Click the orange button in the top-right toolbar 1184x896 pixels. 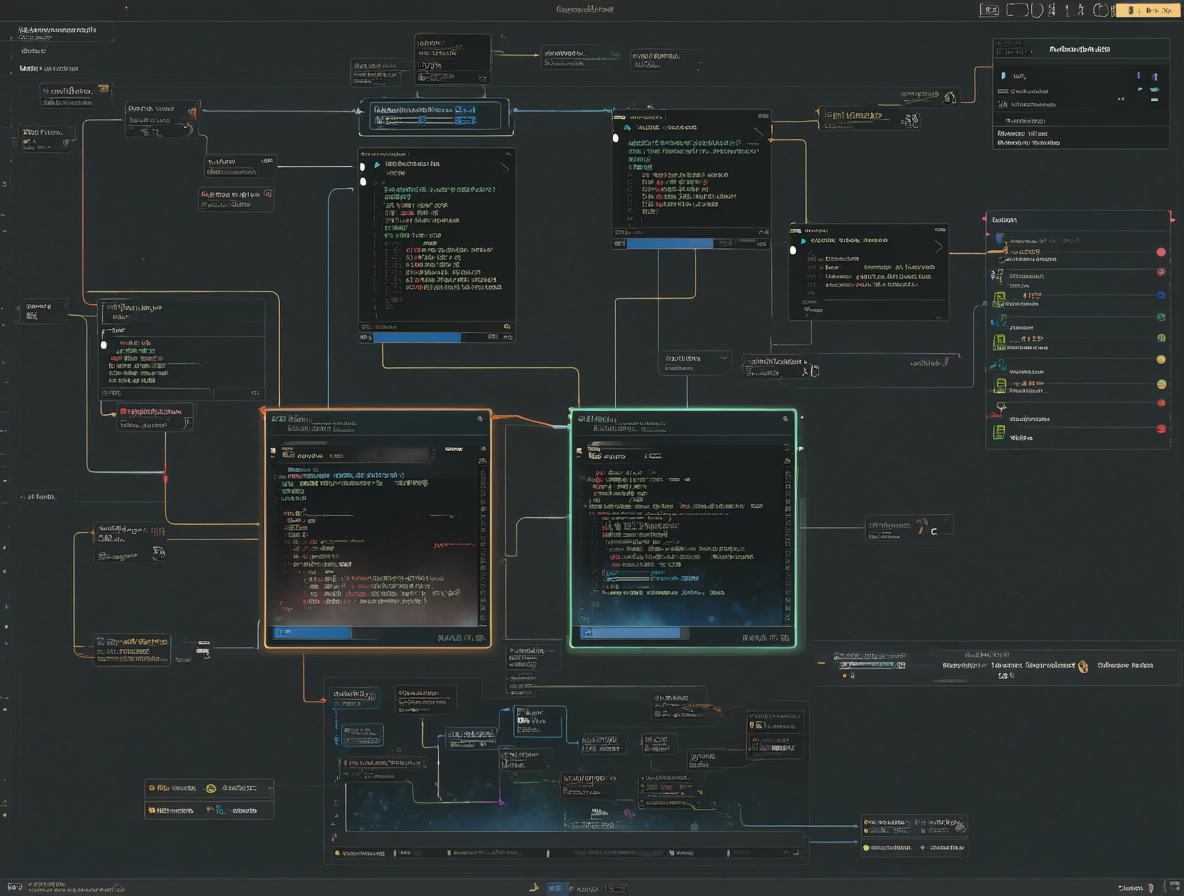[x=1147, y=10]
